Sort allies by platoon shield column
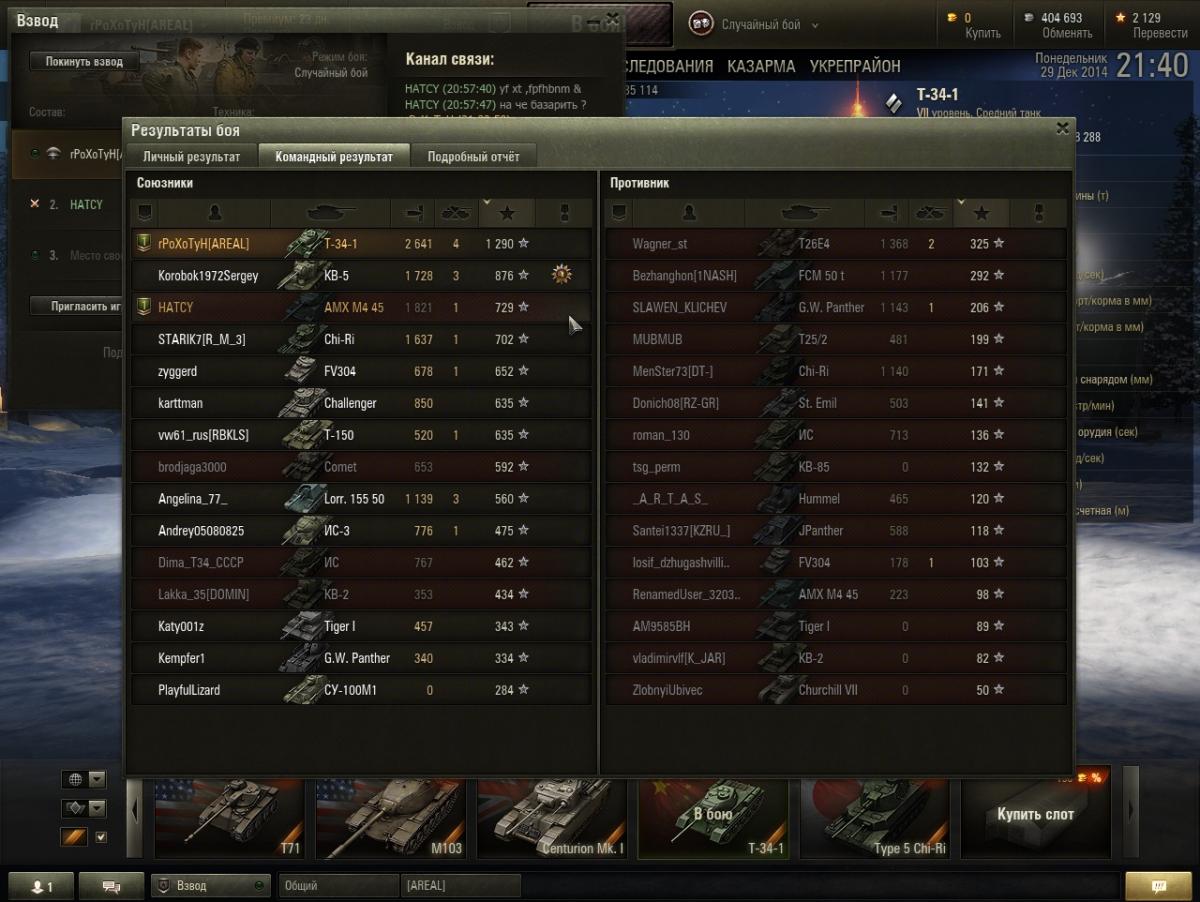Screen dimensions: 1200x902 tap(144, 212)
